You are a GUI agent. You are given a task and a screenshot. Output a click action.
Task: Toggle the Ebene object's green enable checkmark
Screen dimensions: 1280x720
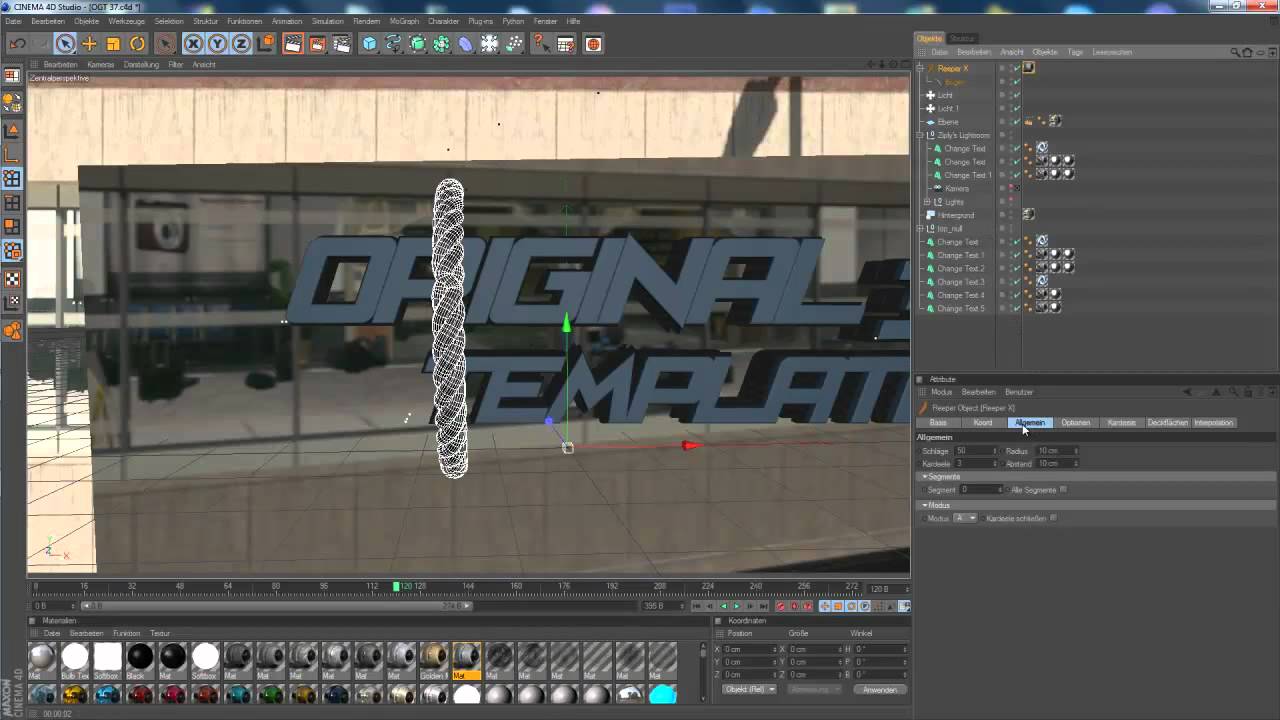(x=1016, y=122)
